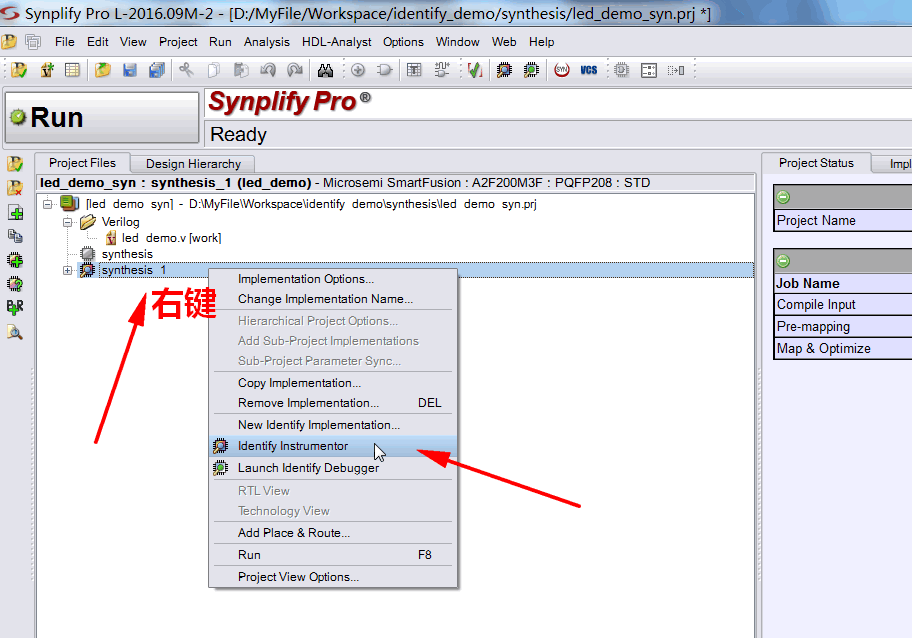This screenshot has width=912, height=638.
Task: Click the open file folder toolbar icon
Action: (x=103, y=70)
